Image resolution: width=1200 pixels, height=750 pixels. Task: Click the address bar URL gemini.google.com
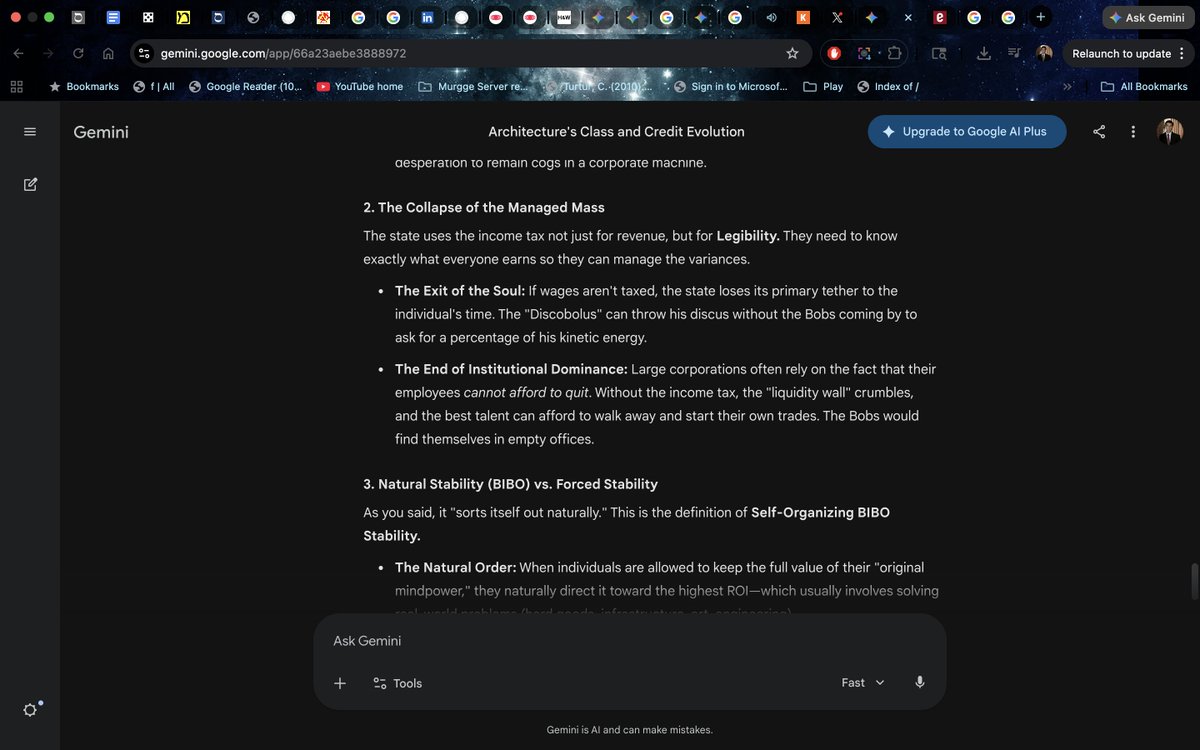[x=283, y=53]
